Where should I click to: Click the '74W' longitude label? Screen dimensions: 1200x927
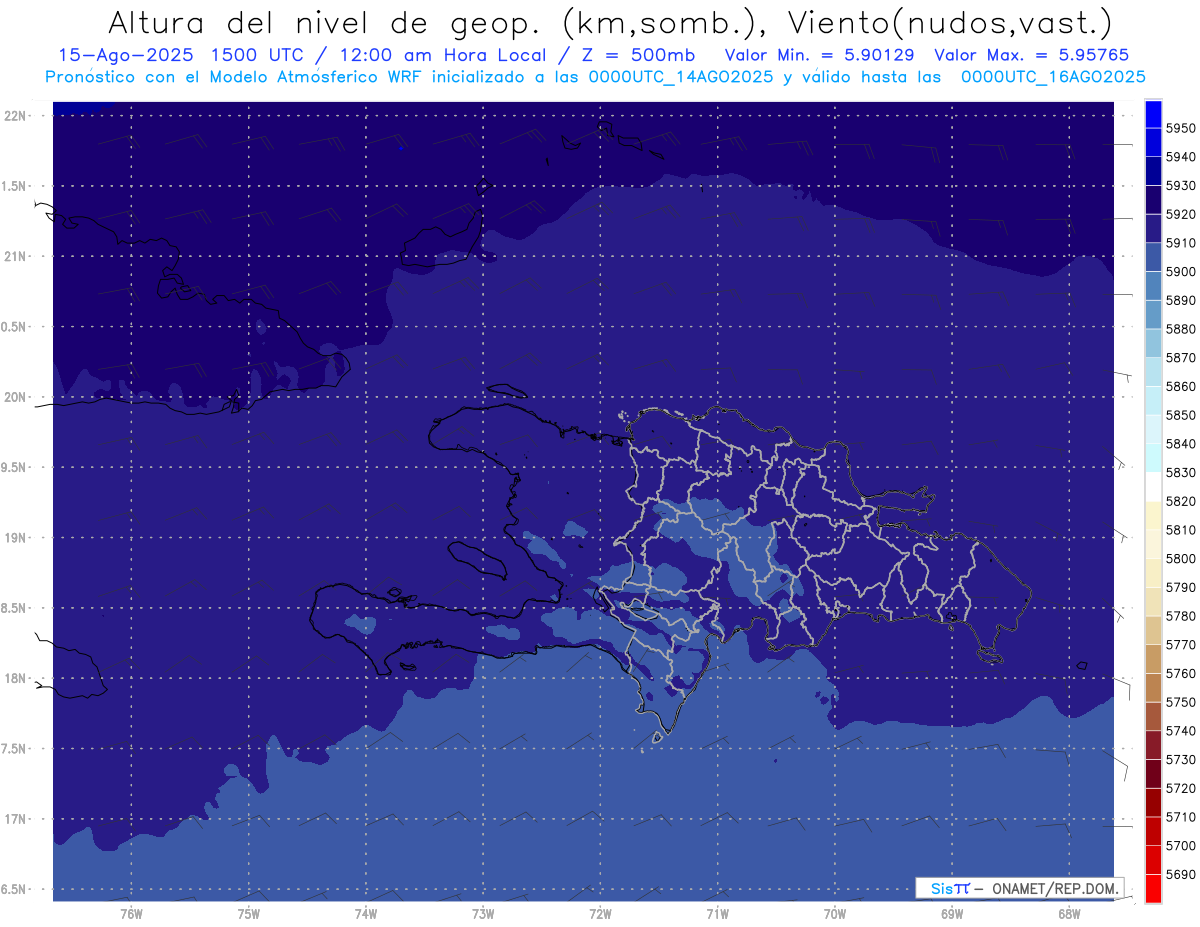pyautogui.click(x=365, y=913)
